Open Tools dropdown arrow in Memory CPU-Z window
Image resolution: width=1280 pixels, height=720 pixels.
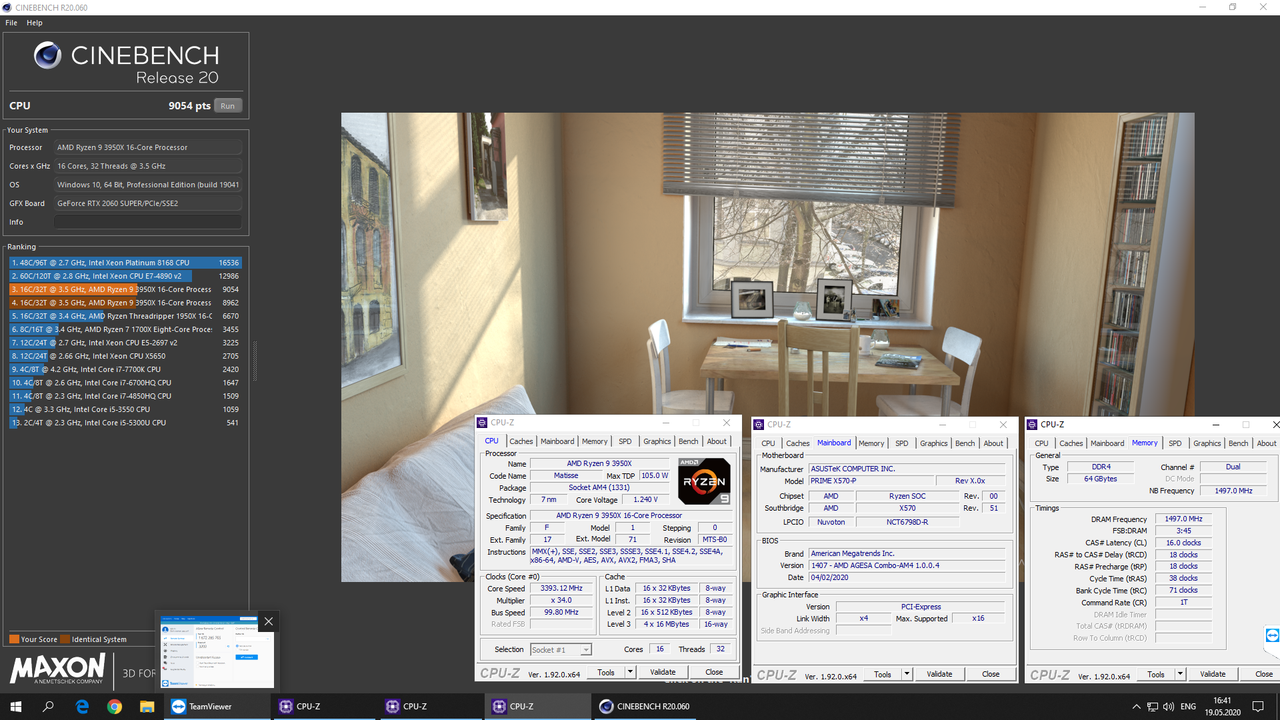(1181, 674)
